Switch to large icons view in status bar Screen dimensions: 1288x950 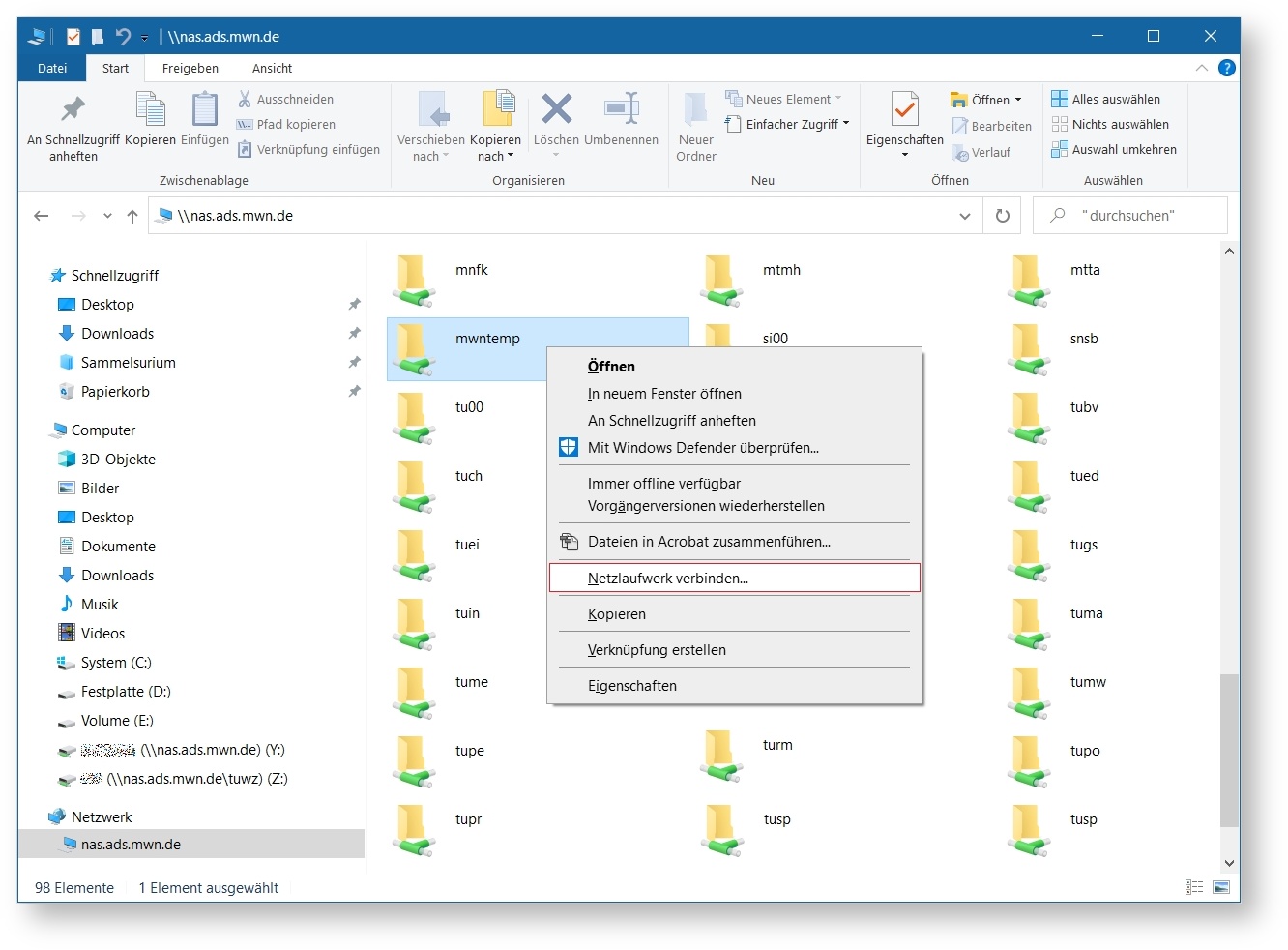click(1221, 887)
